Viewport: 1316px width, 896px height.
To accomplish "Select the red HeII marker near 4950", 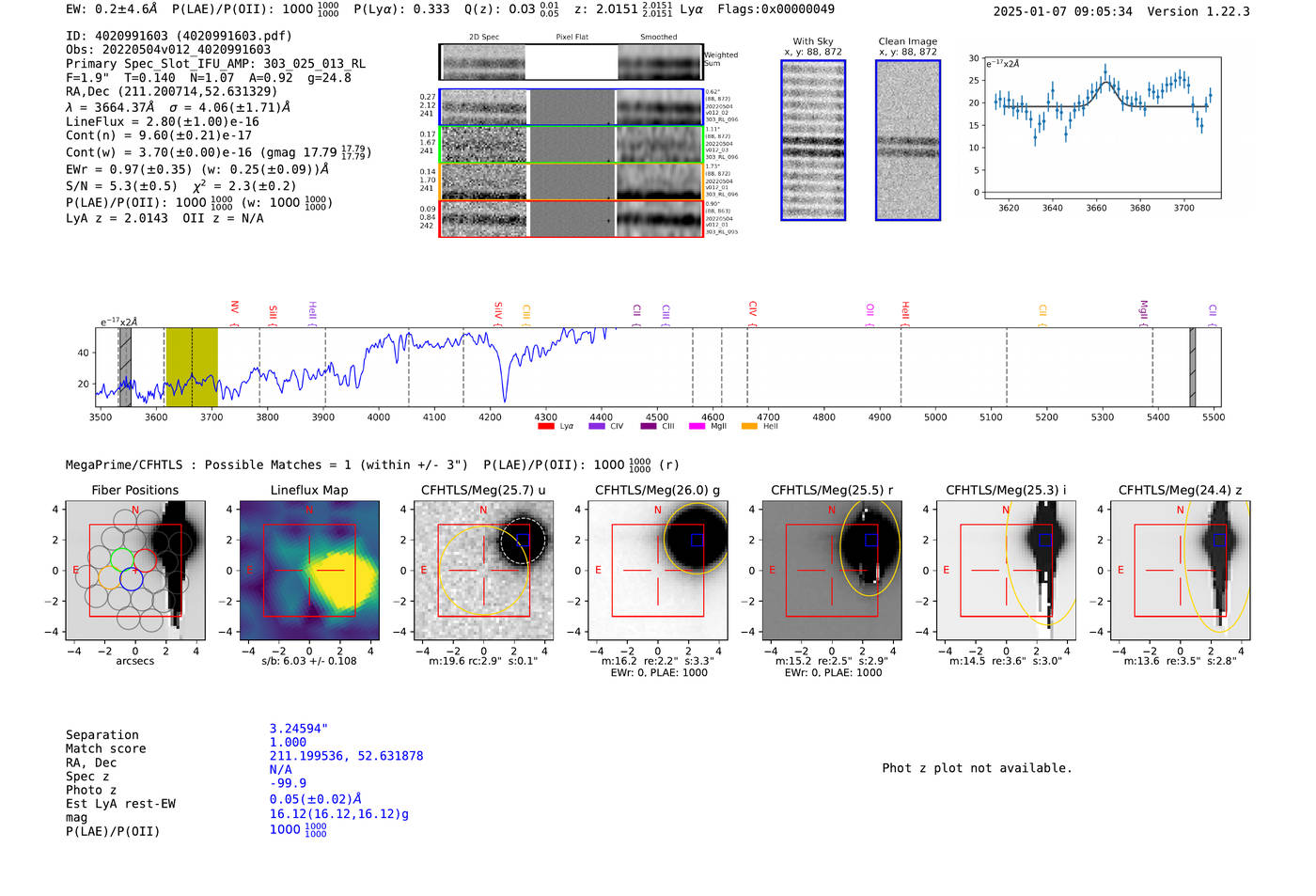I will coord(906,313).
